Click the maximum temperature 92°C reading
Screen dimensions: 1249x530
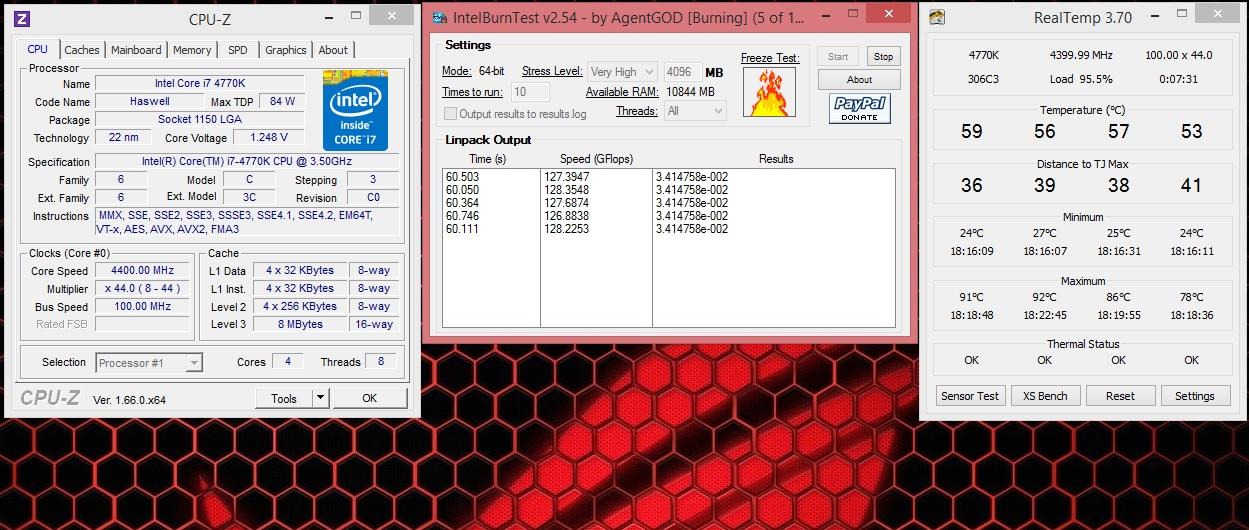pyautogui.click(x=1044, y=297)
